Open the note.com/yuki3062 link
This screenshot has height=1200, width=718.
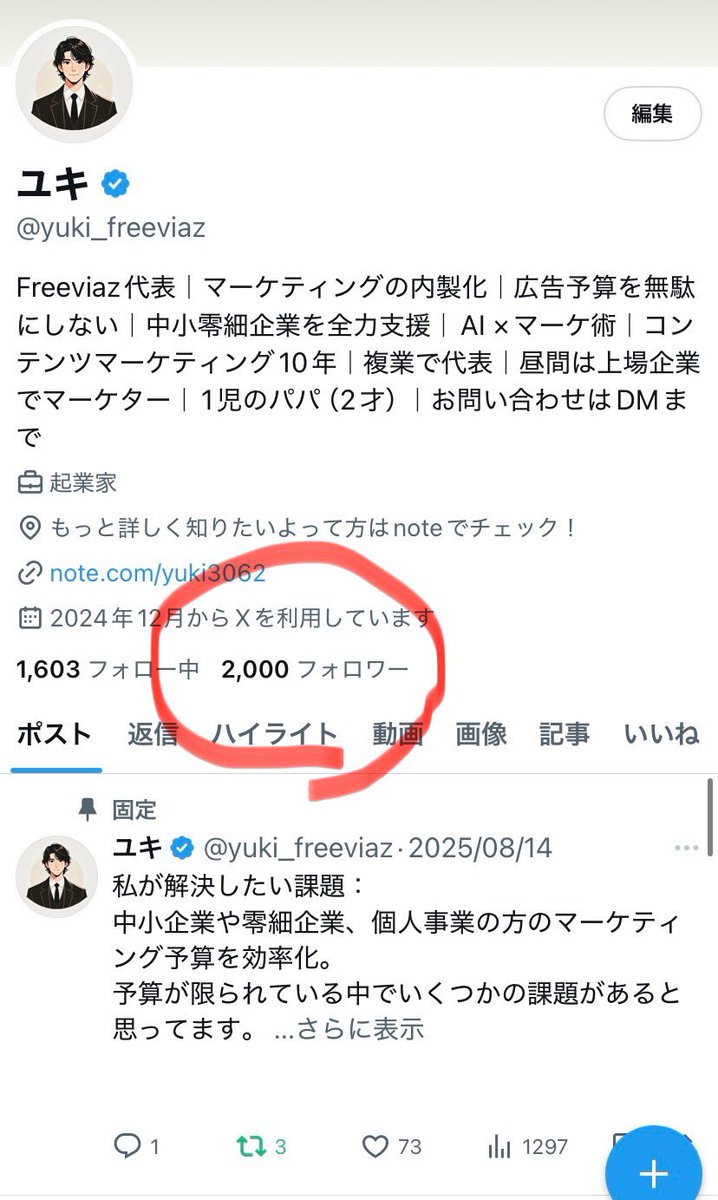click(x=157, y=573)
